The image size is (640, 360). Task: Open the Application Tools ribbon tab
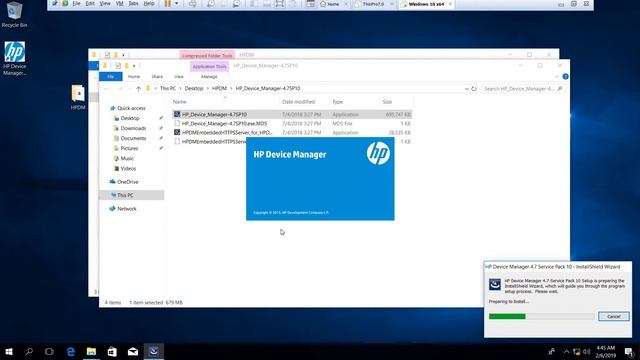pyautogui.click(x=209, y=66)
